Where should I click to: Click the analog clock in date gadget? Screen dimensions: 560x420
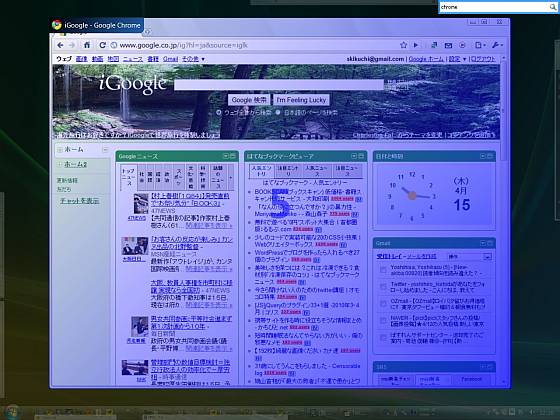click(412, 195)
